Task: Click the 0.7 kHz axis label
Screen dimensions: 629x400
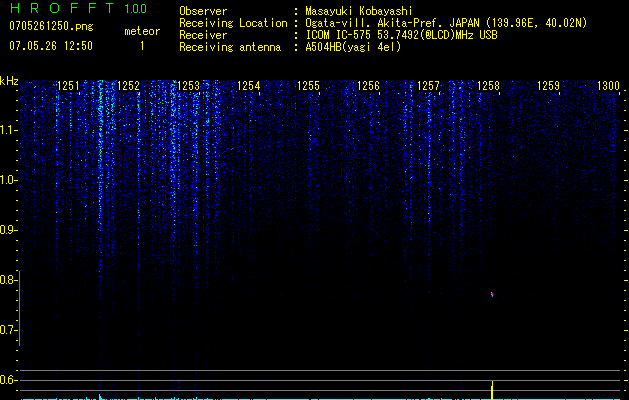Action: [8, 330]
